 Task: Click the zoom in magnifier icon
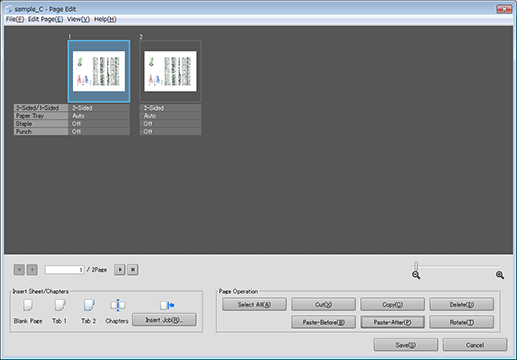pyautogui.click(x=500, y=275)
